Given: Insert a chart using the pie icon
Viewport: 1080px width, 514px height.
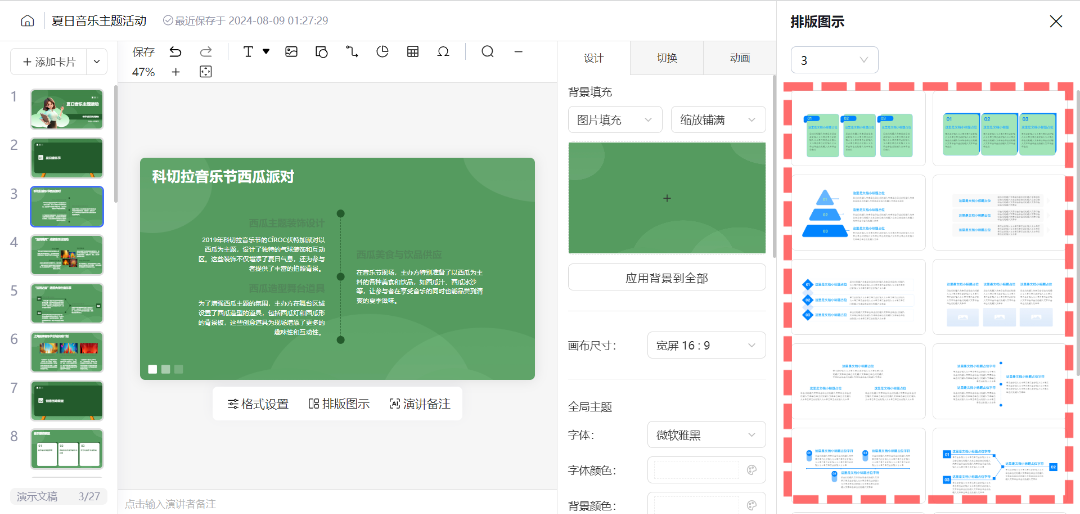Looking at the screenshot, I should 383,52.
